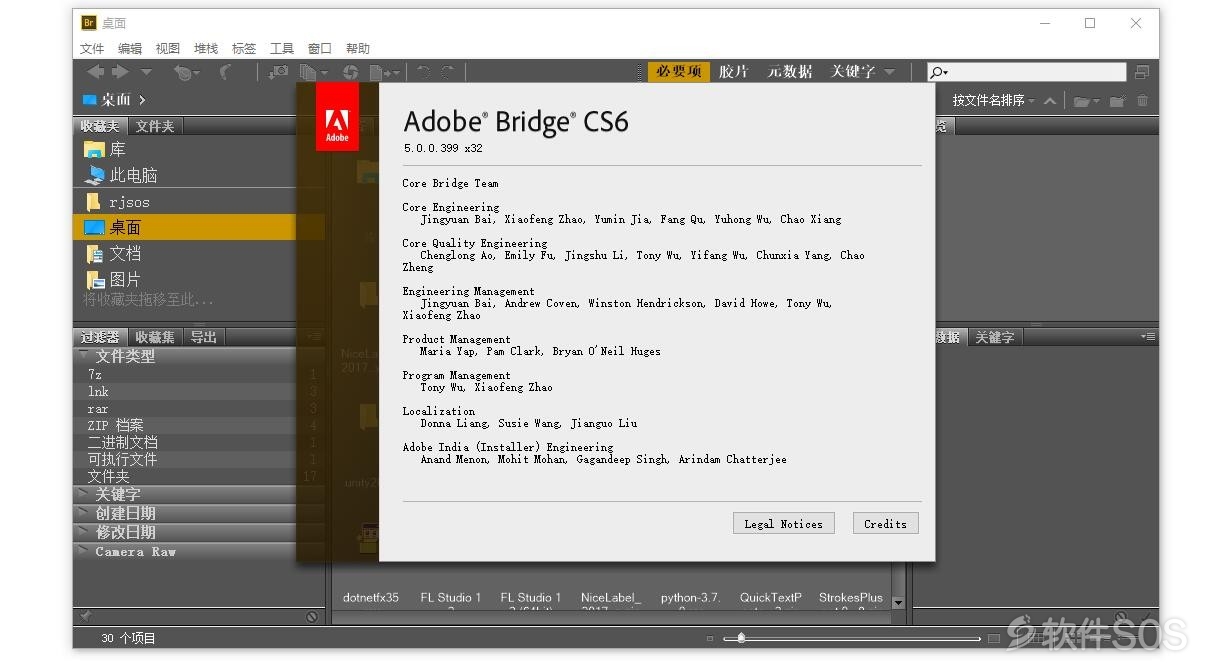Open in Camera Raw aperture icon
The image size is (1205, 663).
pyautogui.click(x=350, y=72)
